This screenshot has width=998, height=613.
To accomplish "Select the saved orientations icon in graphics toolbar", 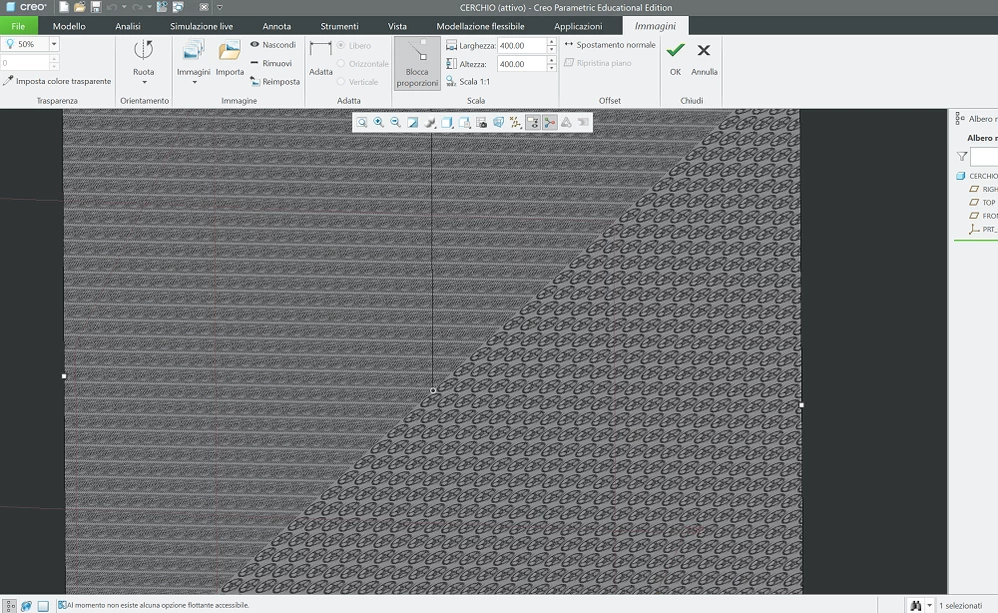I will point(497,122).
